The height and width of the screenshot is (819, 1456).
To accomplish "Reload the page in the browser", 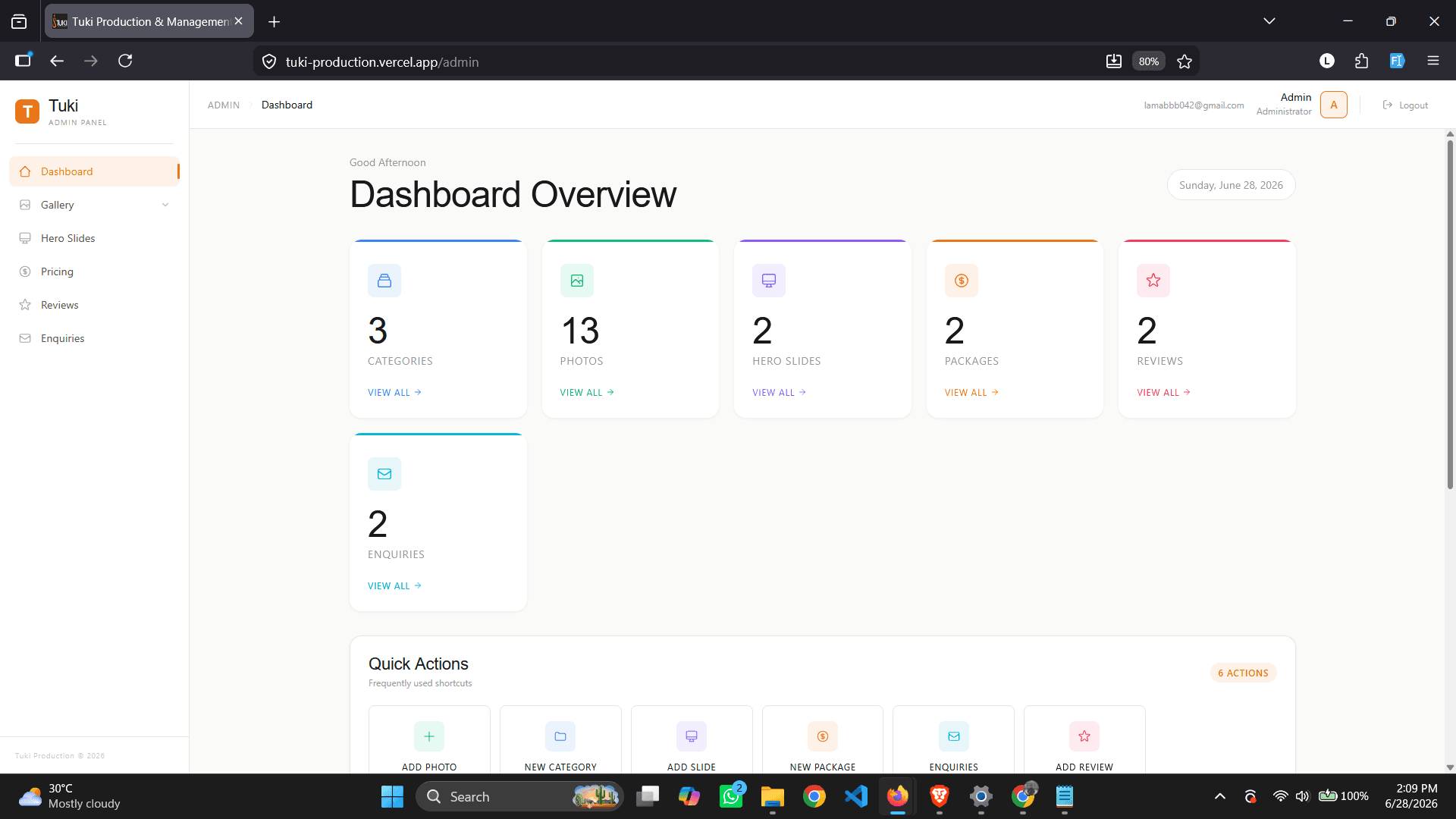I will pos(125,61).
